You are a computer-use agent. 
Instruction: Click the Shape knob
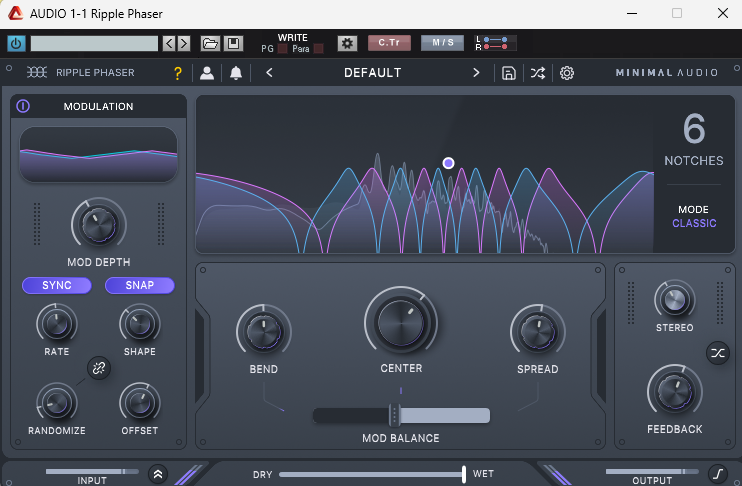140,324
